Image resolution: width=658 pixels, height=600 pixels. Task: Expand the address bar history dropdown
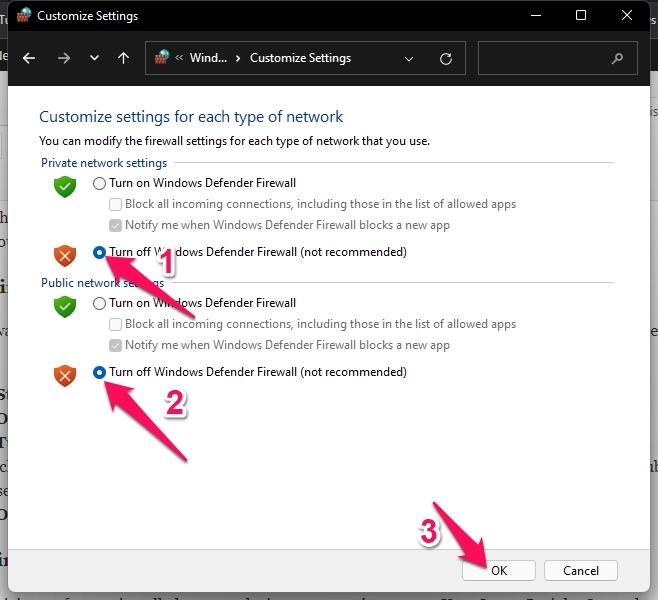tap(409, 59)
